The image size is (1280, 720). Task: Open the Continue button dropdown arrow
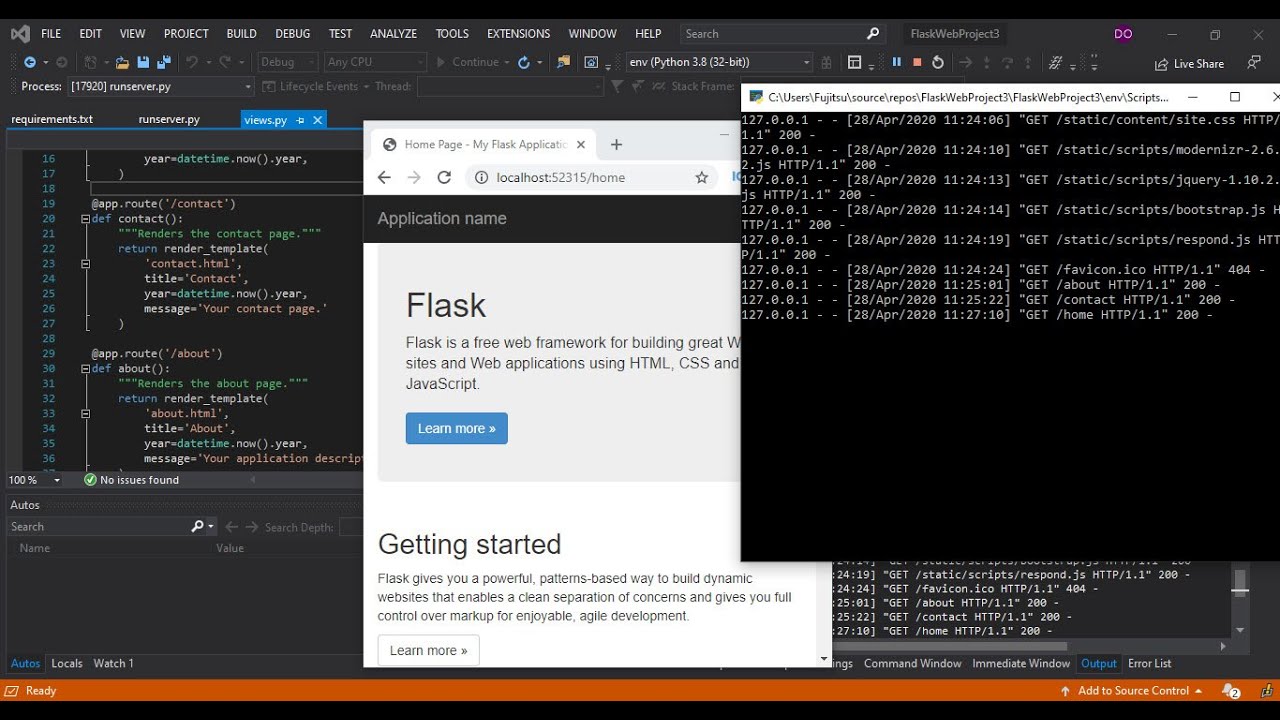[506, 62]
